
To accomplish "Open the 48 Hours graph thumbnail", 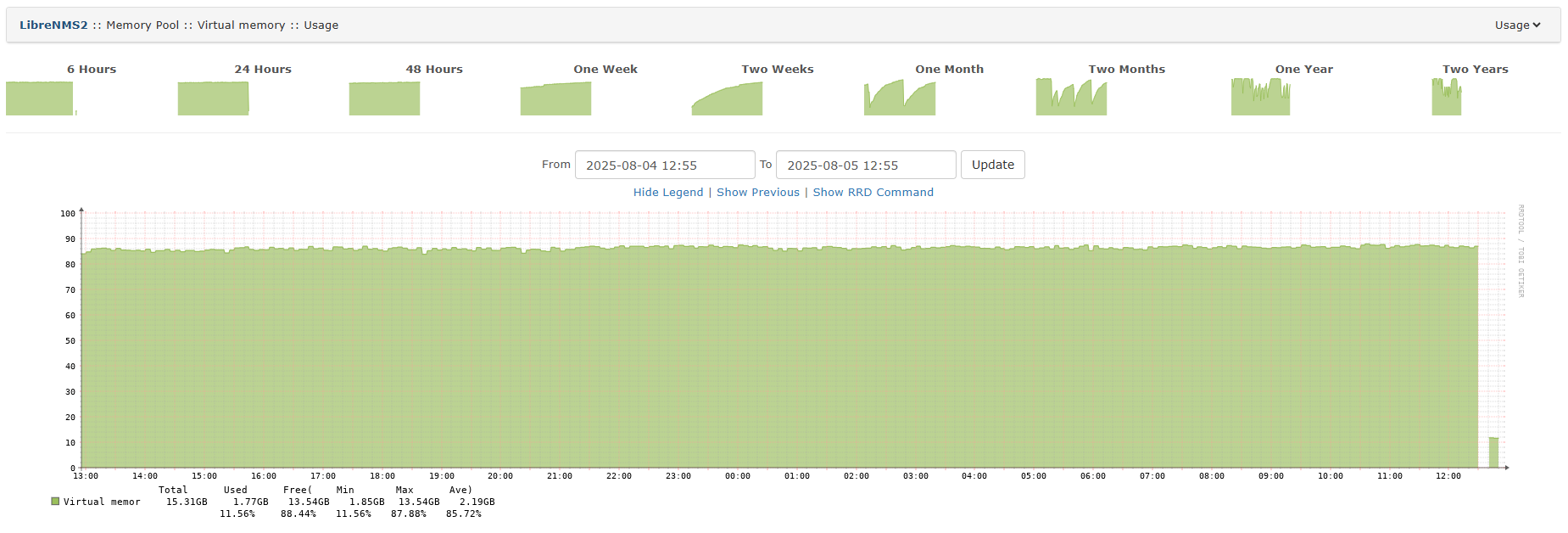I will click(384, 98).
